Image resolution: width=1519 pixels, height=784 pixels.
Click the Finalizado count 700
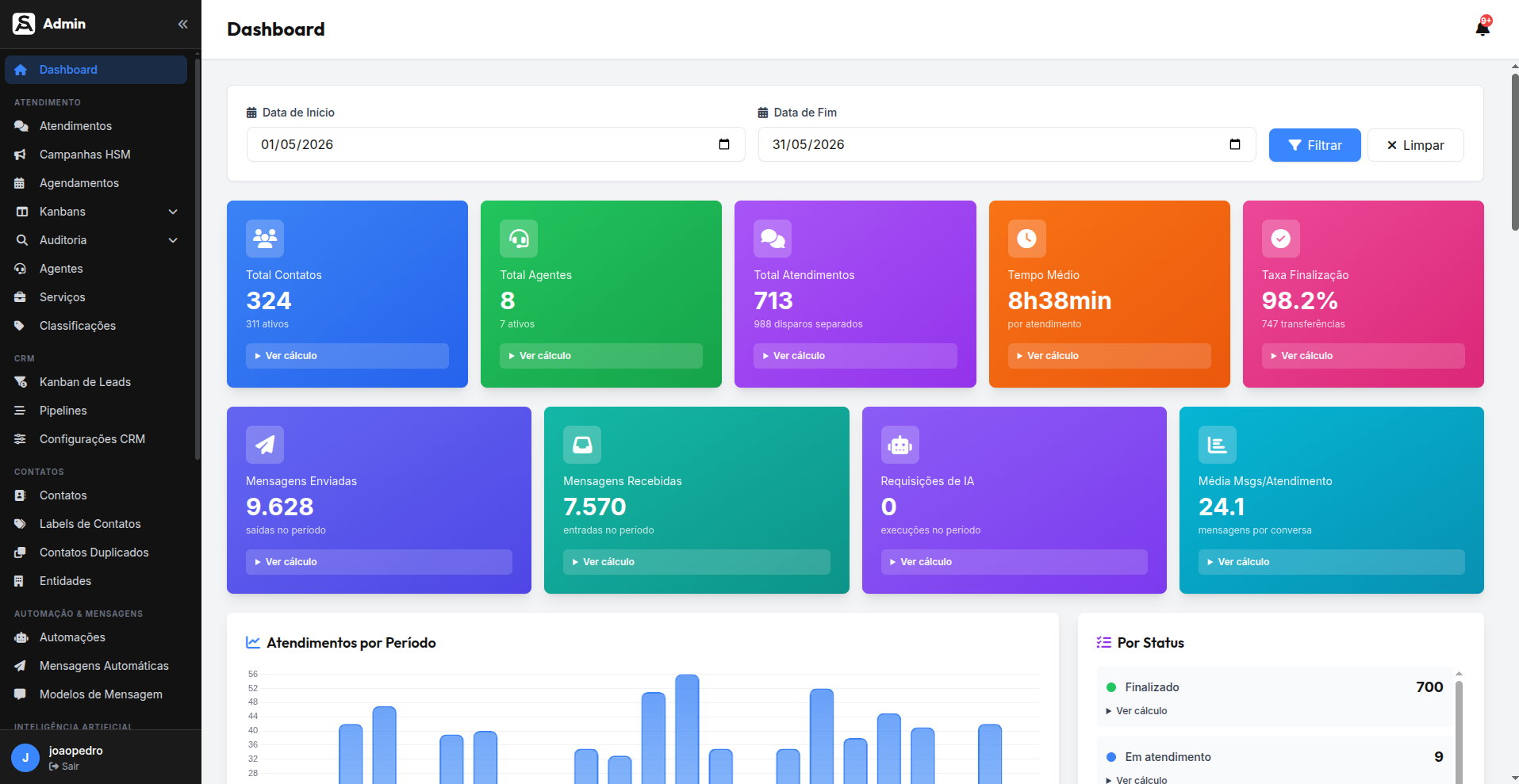tap(1429, 687)
